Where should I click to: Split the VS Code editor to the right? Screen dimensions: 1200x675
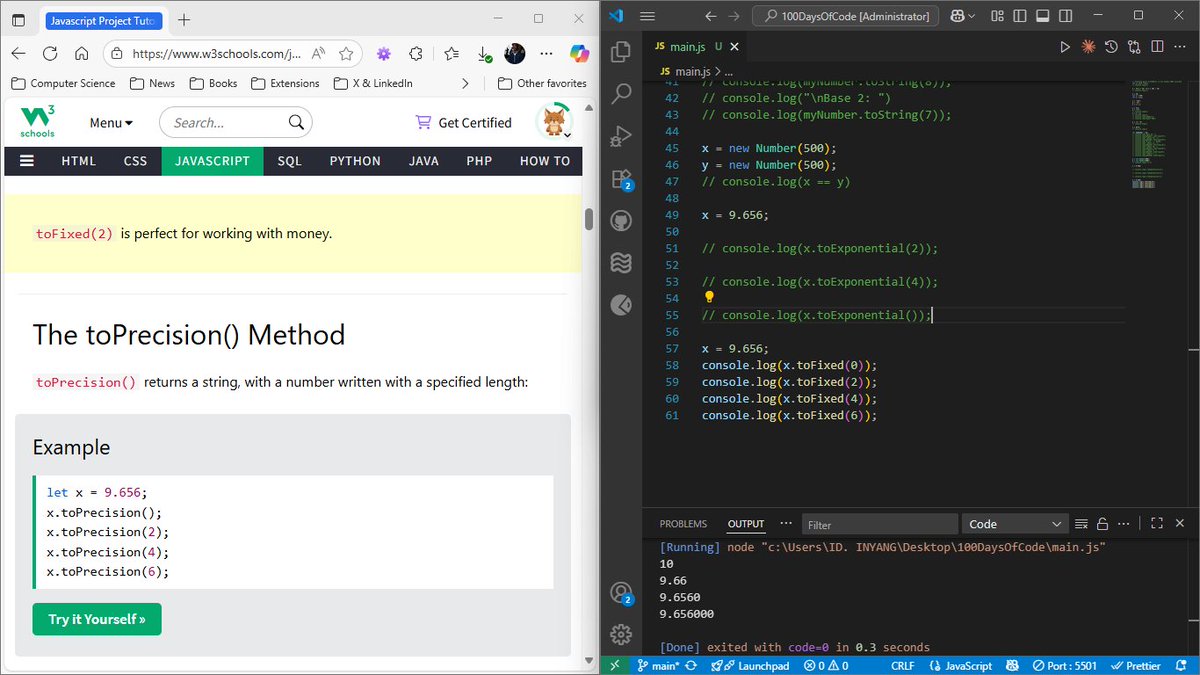pyautogui.click(x=1158, y=47)
